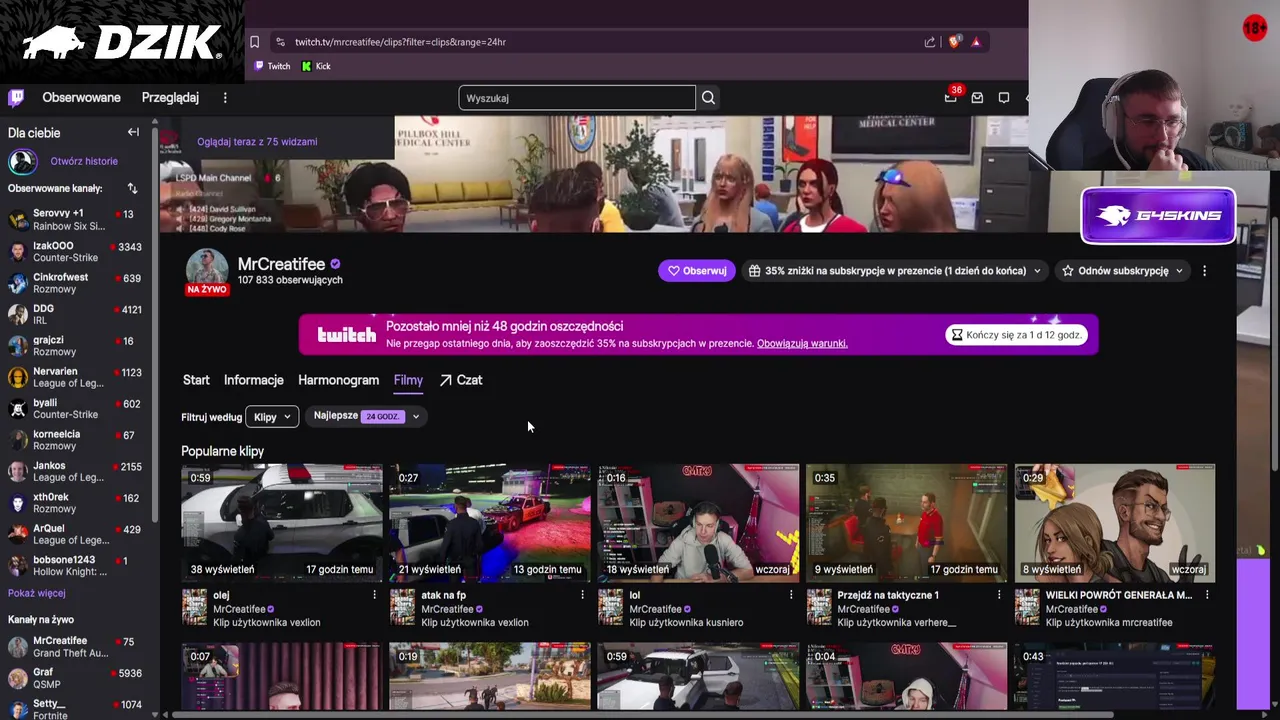Open the site settings icon near the URL
The width and height of the screenshot is (1280, 720).
click(x=280, y=42)
